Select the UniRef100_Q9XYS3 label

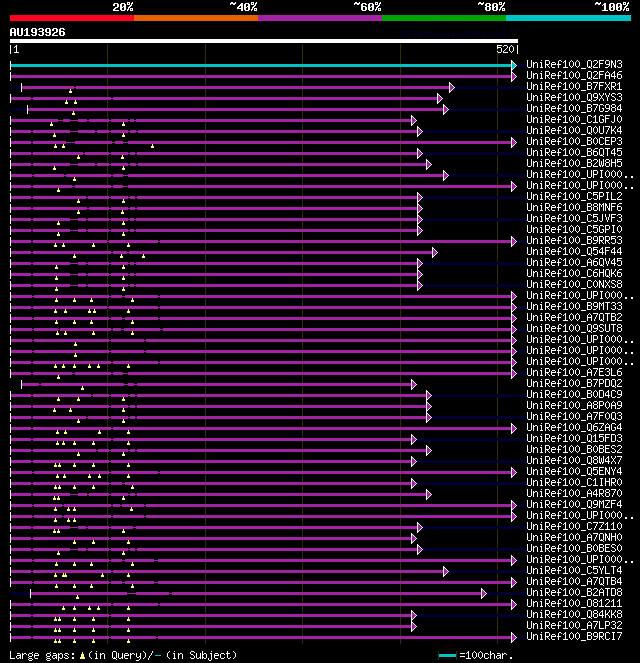coord(574,97)
